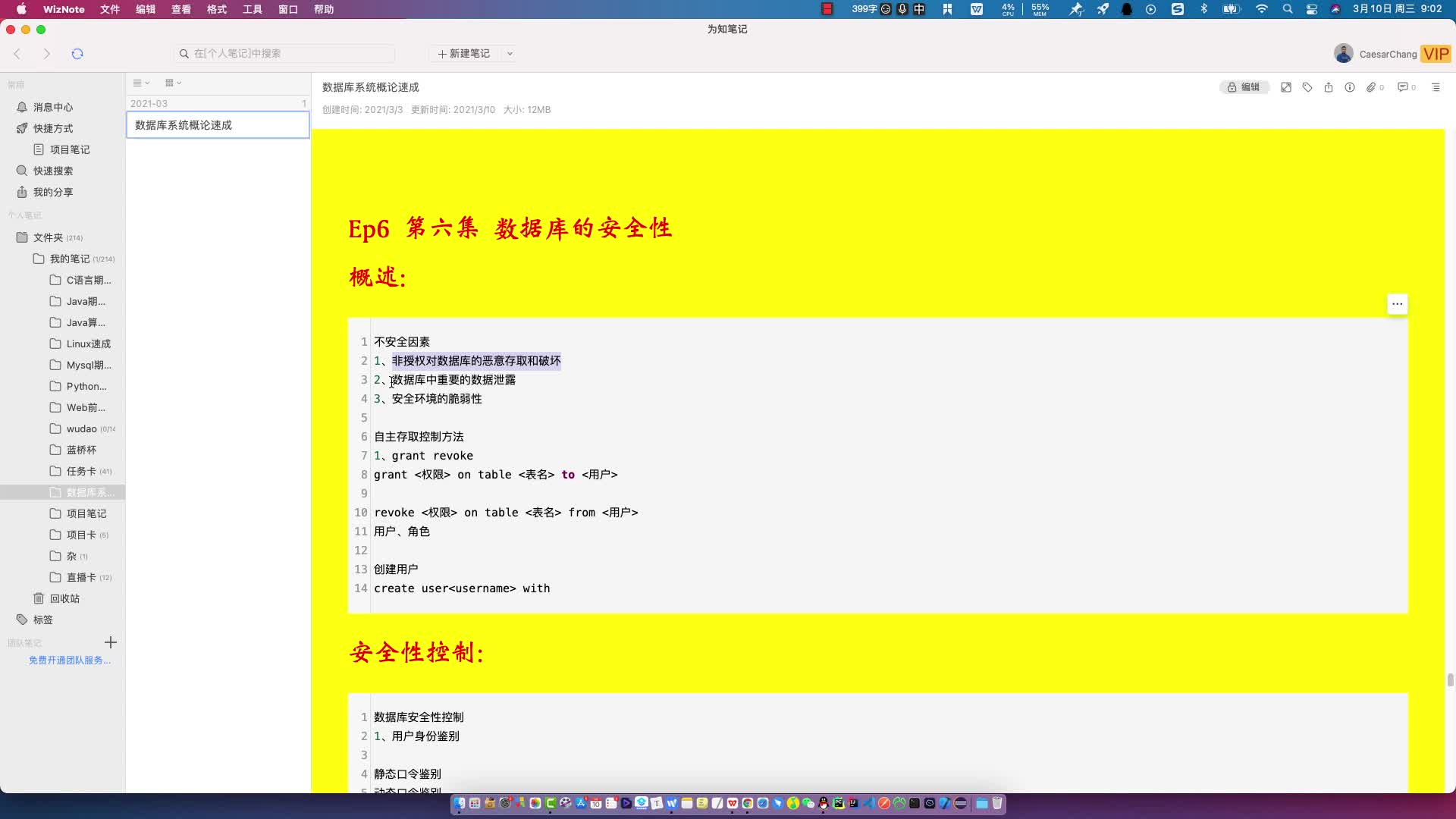The image size is (1456, 819).
Task: Toggle note lock with 编辑 button
Action: pyautogui.click(x=1244, y=87)
